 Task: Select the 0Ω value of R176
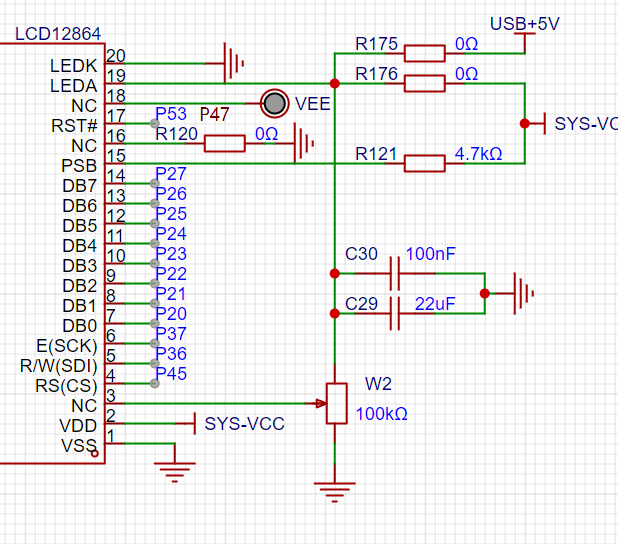coord(467,74)
